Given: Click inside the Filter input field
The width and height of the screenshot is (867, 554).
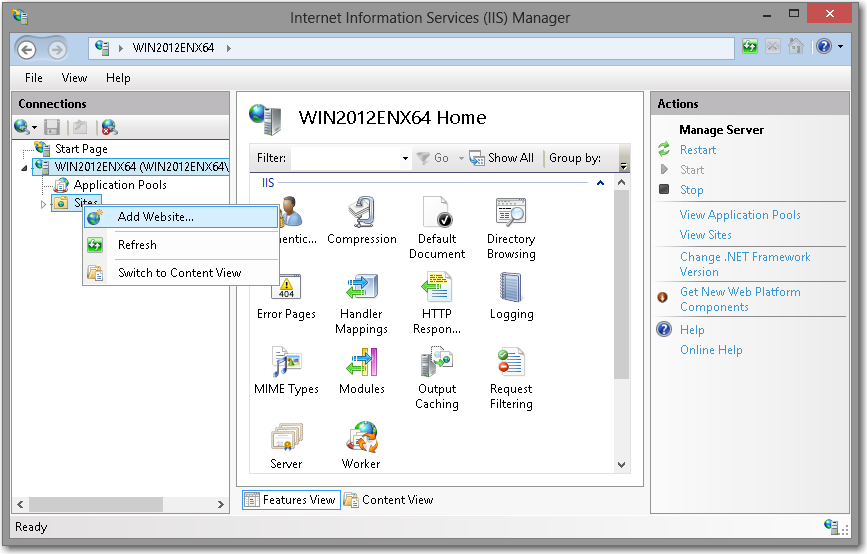Looking at the screenshot, I should [x=345, y=158].
